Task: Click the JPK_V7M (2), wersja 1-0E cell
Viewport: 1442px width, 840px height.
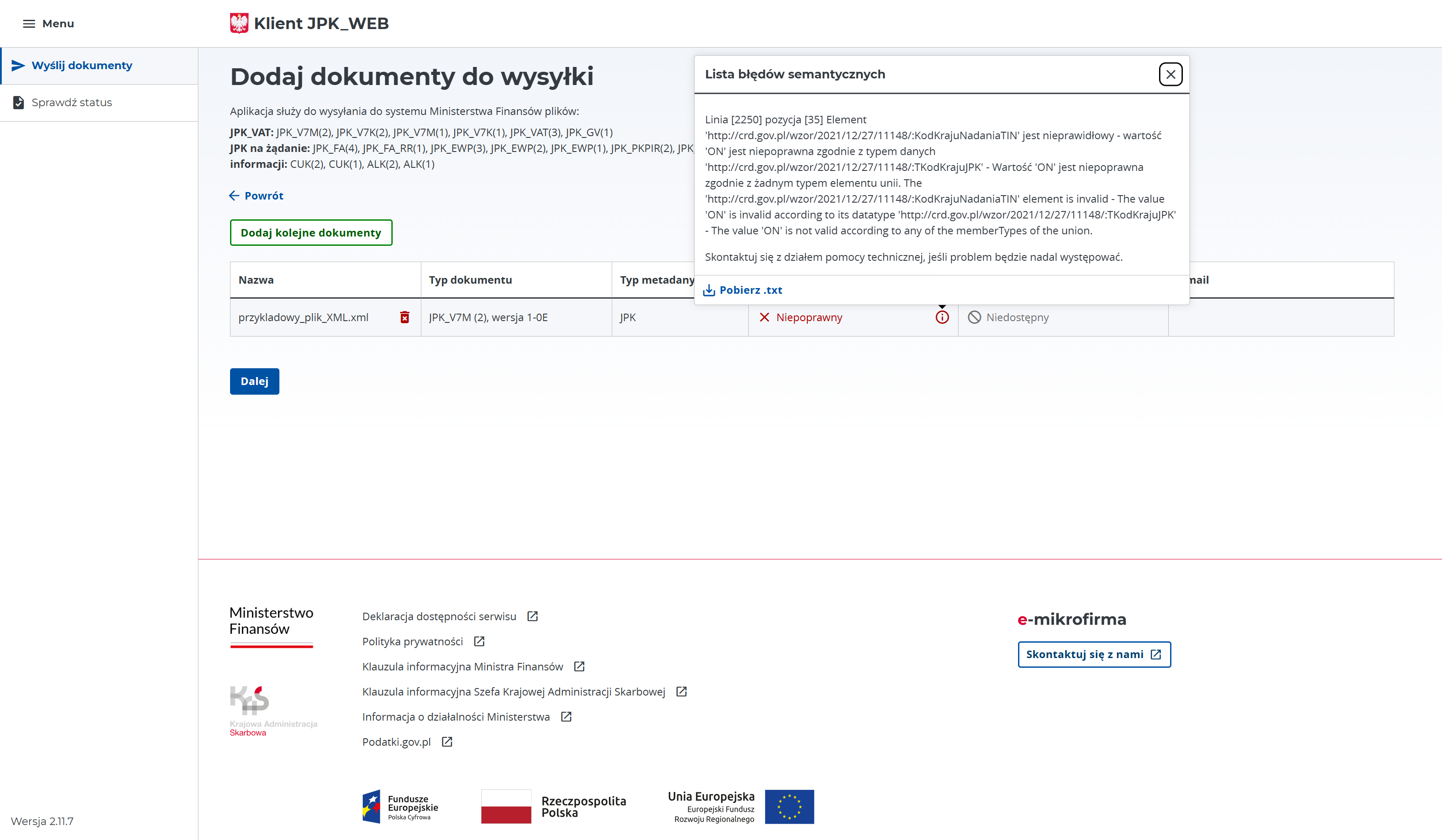Action: (516, 317)
